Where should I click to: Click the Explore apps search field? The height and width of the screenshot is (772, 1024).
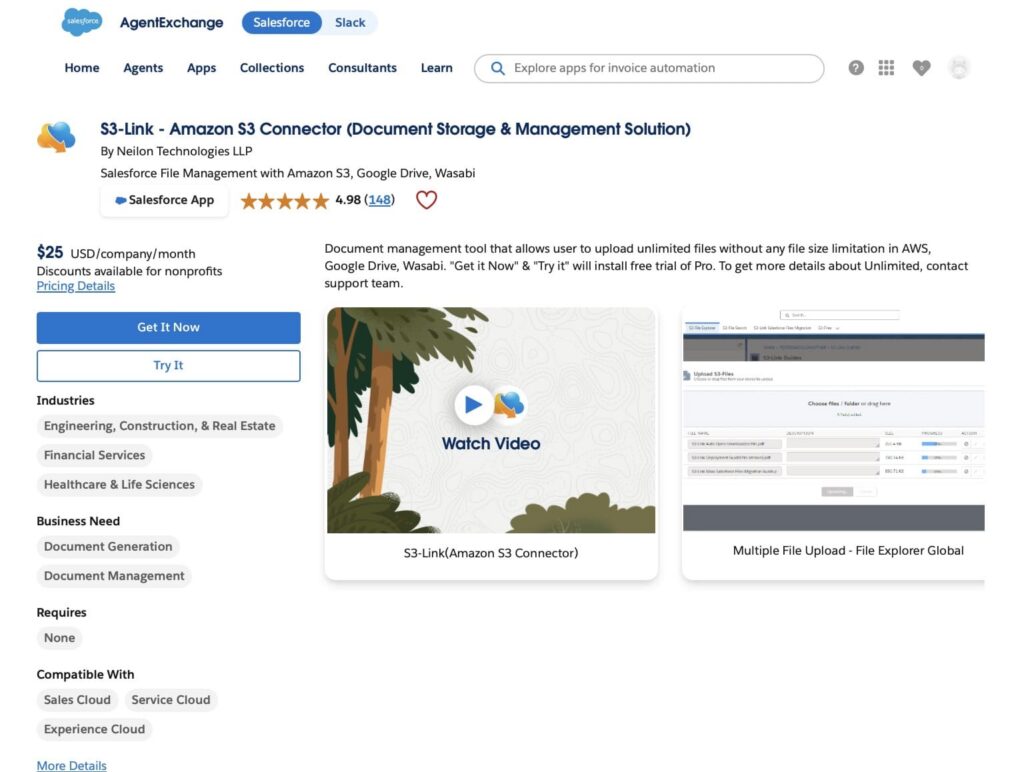coord(649,68)
